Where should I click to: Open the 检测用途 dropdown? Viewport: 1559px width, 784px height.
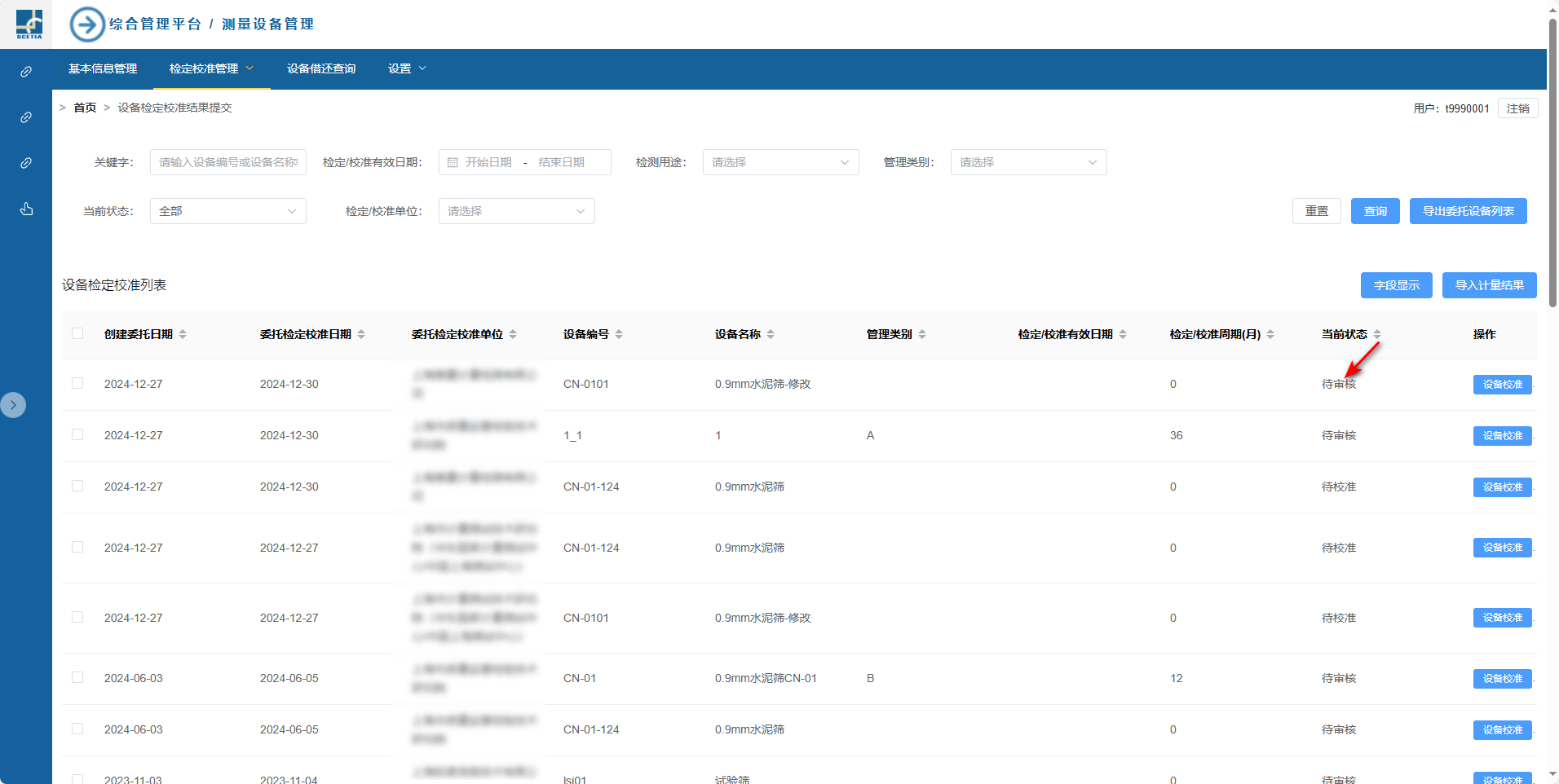pyautogui.click(x=780, y=162)
